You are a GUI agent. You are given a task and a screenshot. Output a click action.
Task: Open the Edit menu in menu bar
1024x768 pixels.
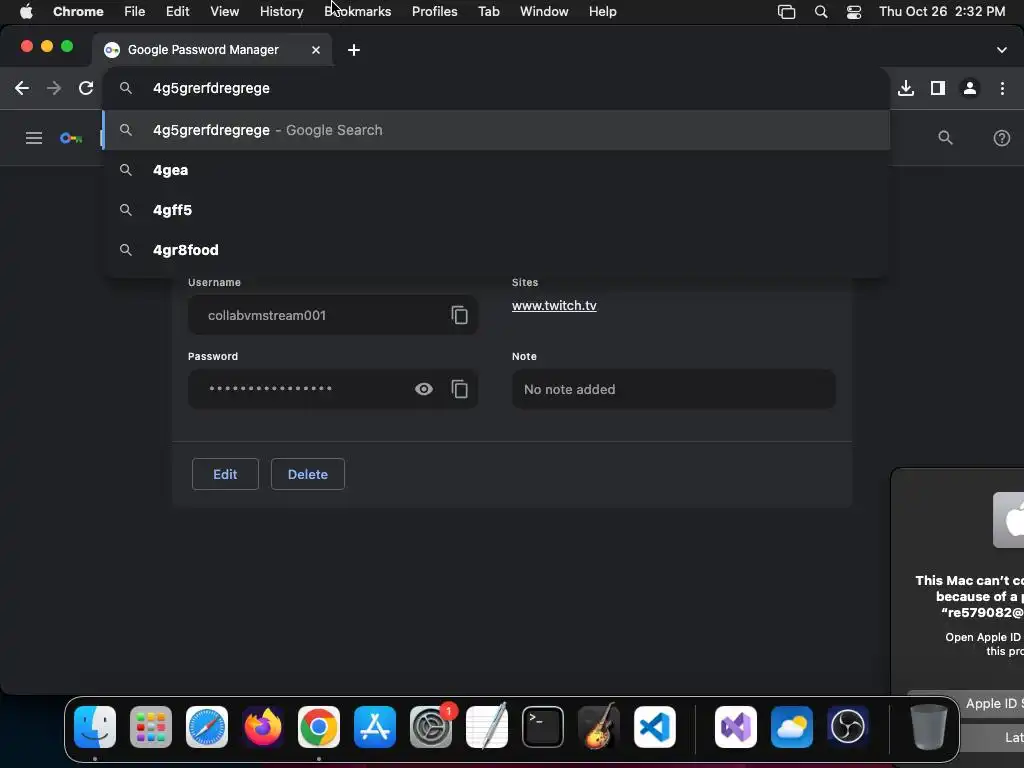click(x=177, y=11)
